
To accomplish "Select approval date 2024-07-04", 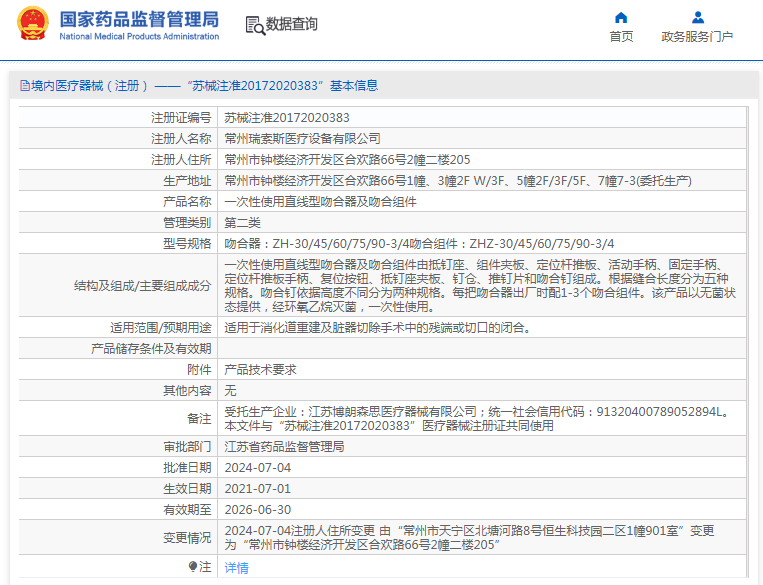I will [x=257, y=468].
